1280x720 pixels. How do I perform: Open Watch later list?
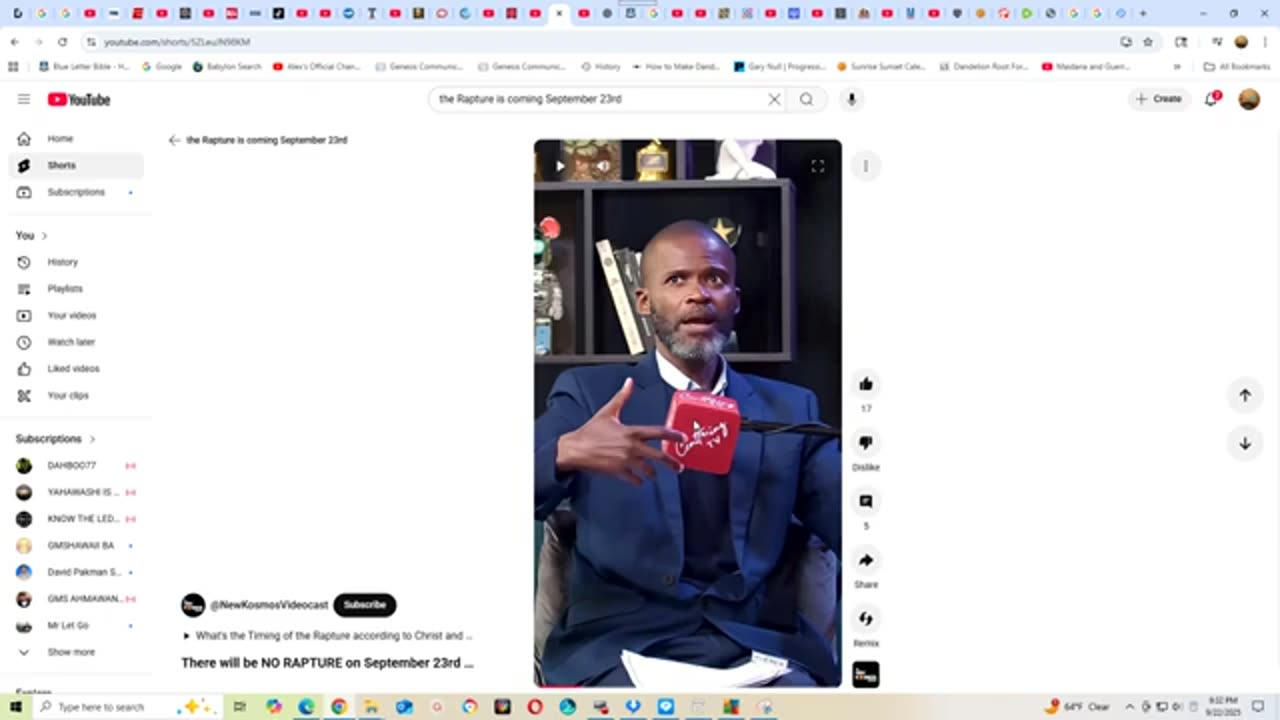tap(76, 342)
